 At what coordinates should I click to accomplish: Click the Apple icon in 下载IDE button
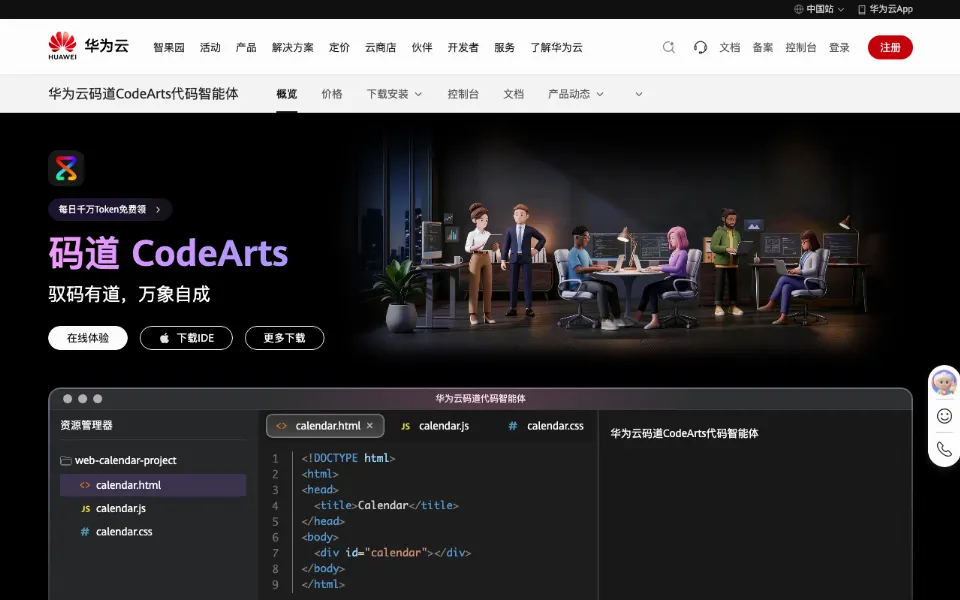pos(164,338)
